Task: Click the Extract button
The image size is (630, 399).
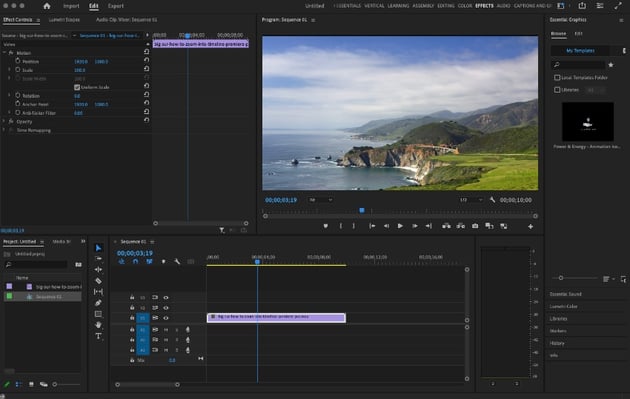Action: click(x=461, y=226)
